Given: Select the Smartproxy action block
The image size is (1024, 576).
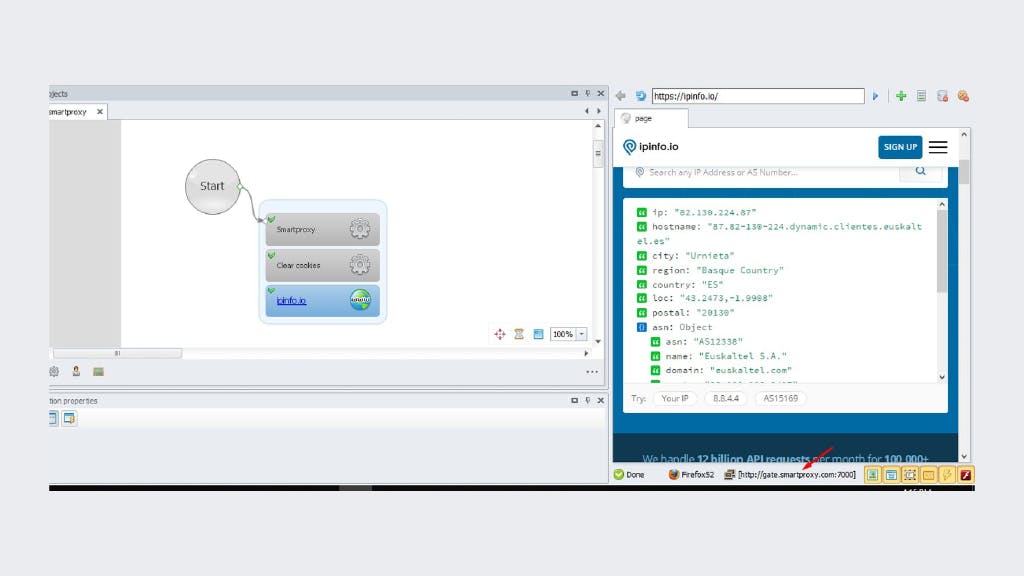Looking at the screenshot, I should pos(322,229).
